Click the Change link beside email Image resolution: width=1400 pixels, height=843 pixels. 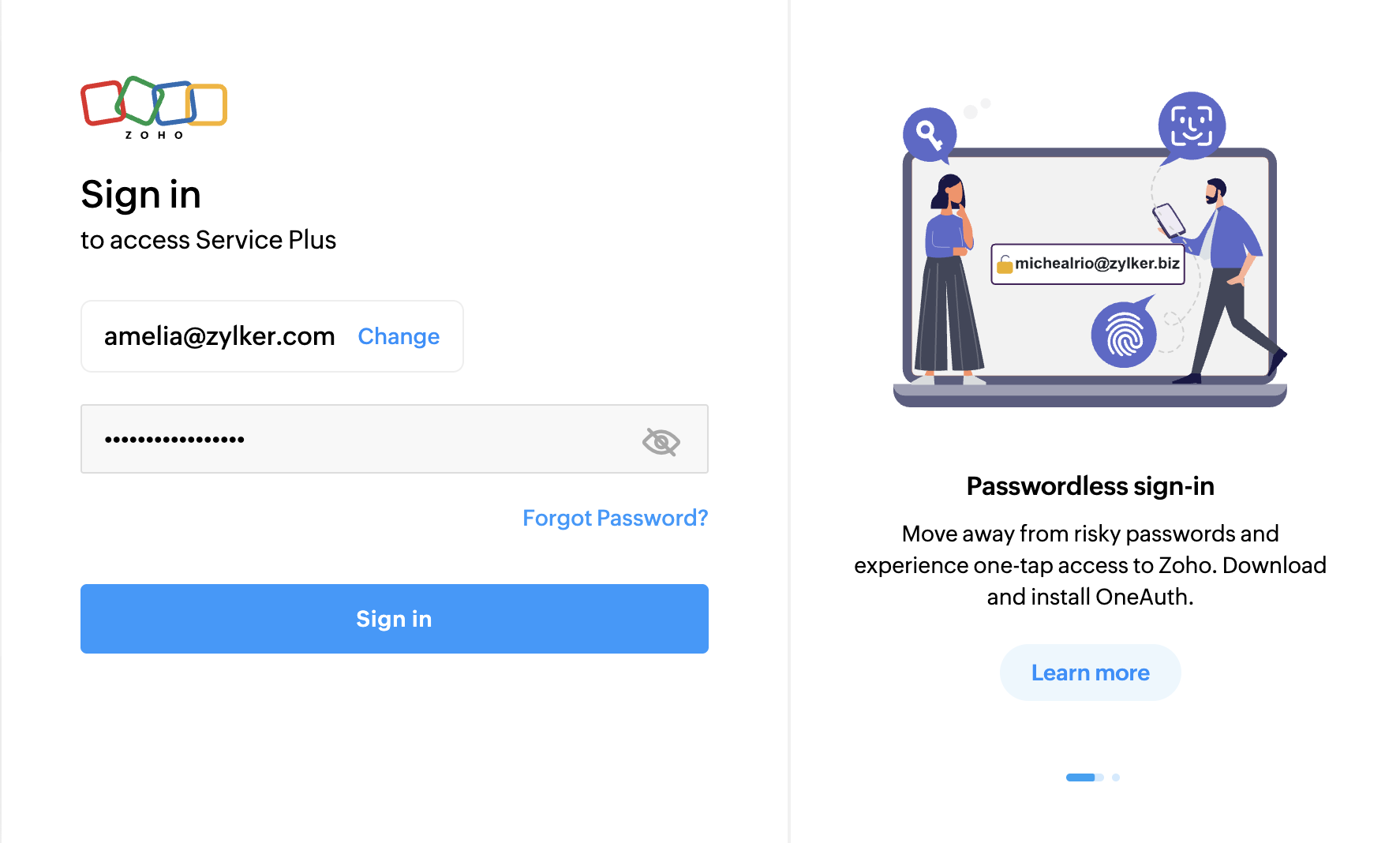[399, 336]
